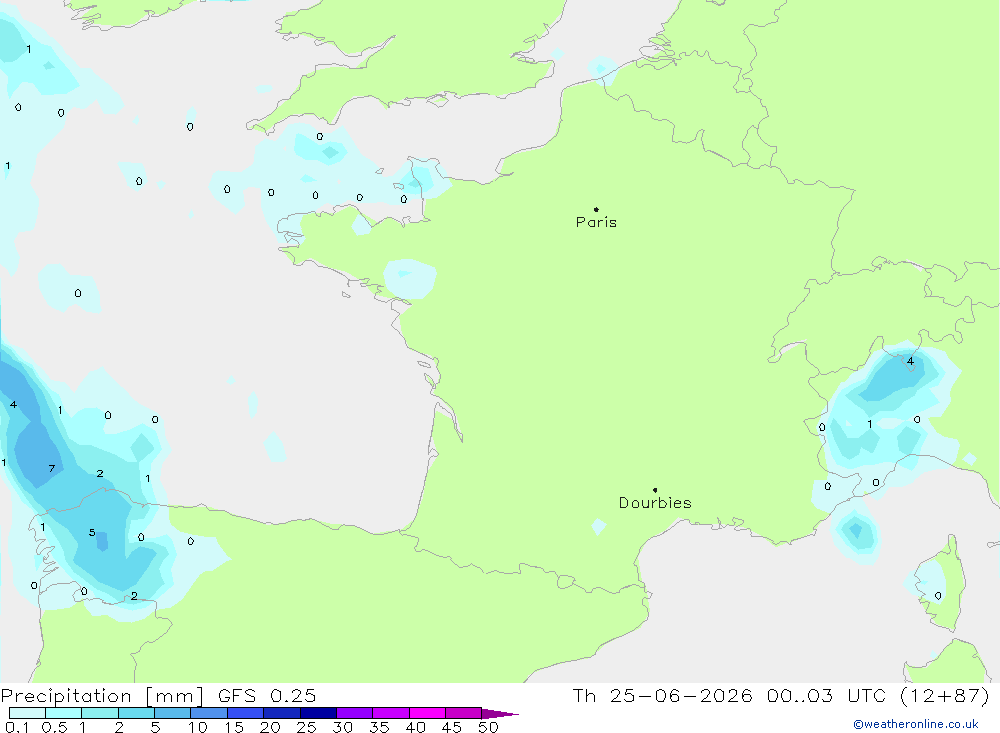Click the 'Precipitation [mm]' map title

tap(102, 696)
